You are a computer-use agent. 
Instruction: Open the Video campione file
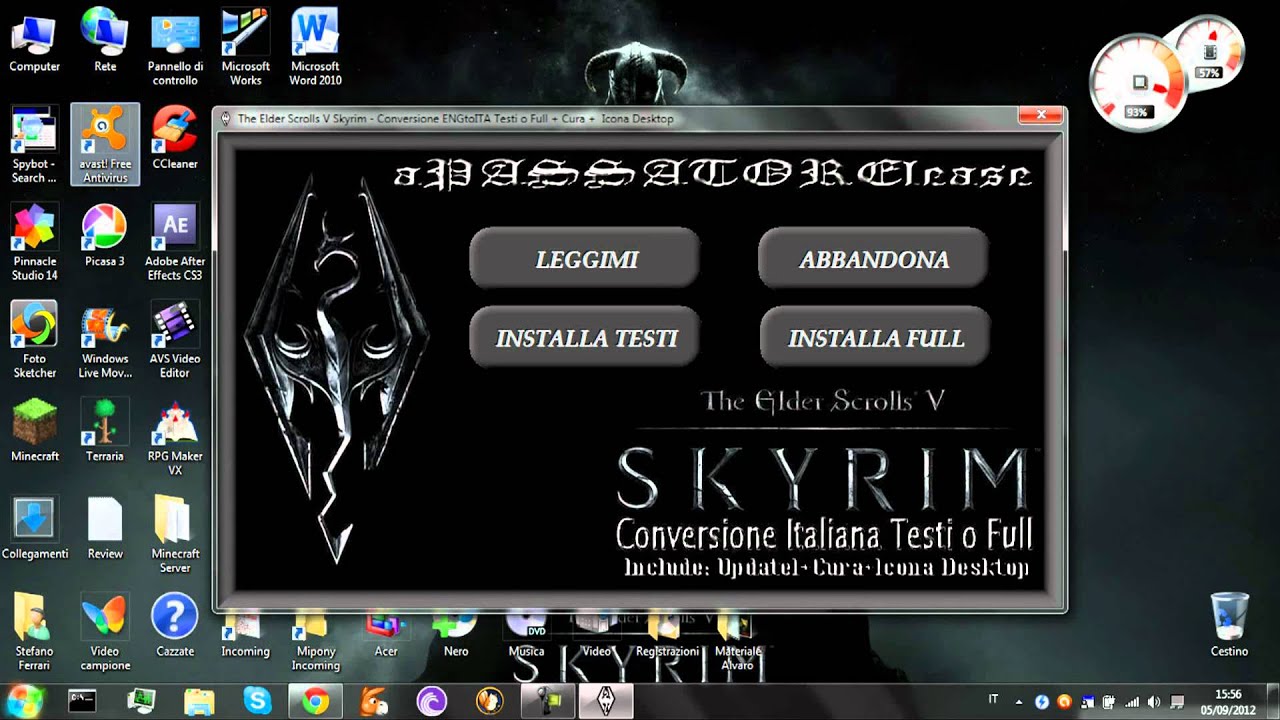(105, 632)
